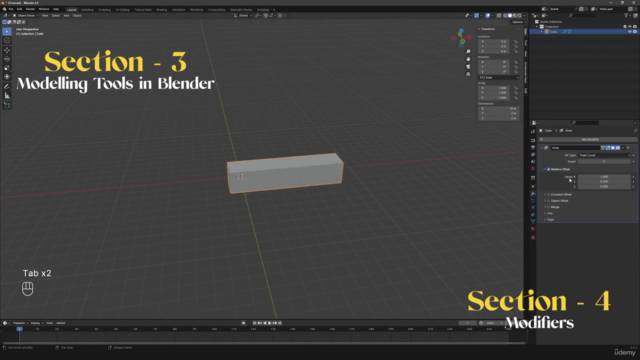Expand the Caps subpanel
The image size is (640, 360).
(545, 220)
